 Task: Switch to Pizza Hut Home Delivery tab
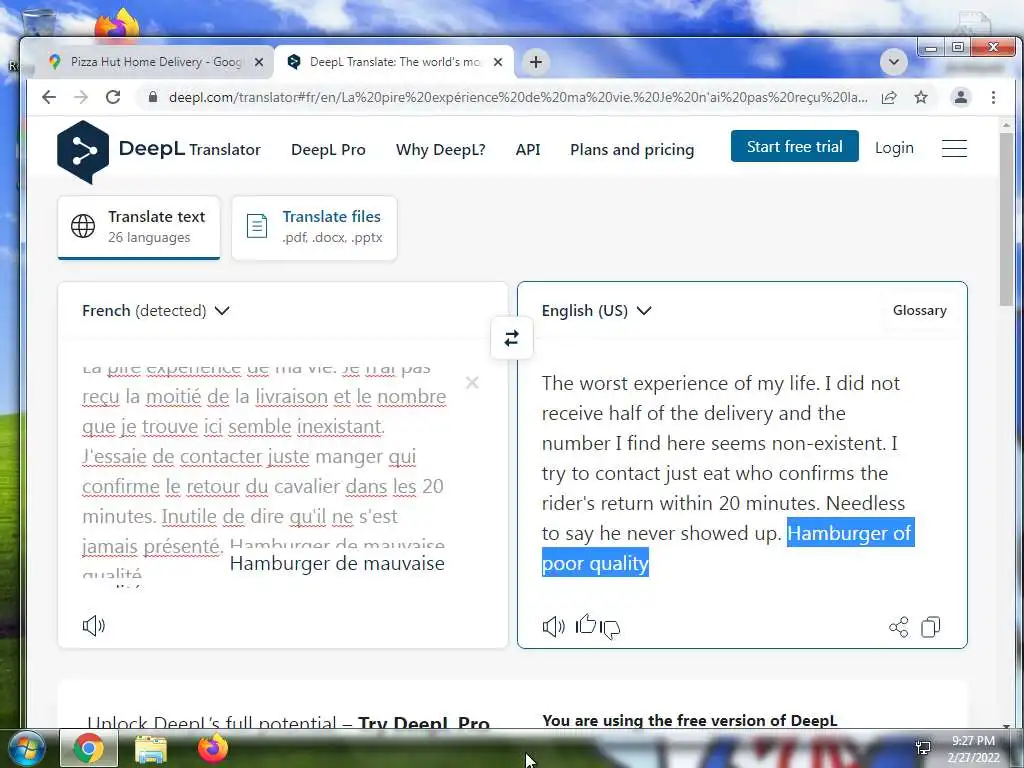155,62
